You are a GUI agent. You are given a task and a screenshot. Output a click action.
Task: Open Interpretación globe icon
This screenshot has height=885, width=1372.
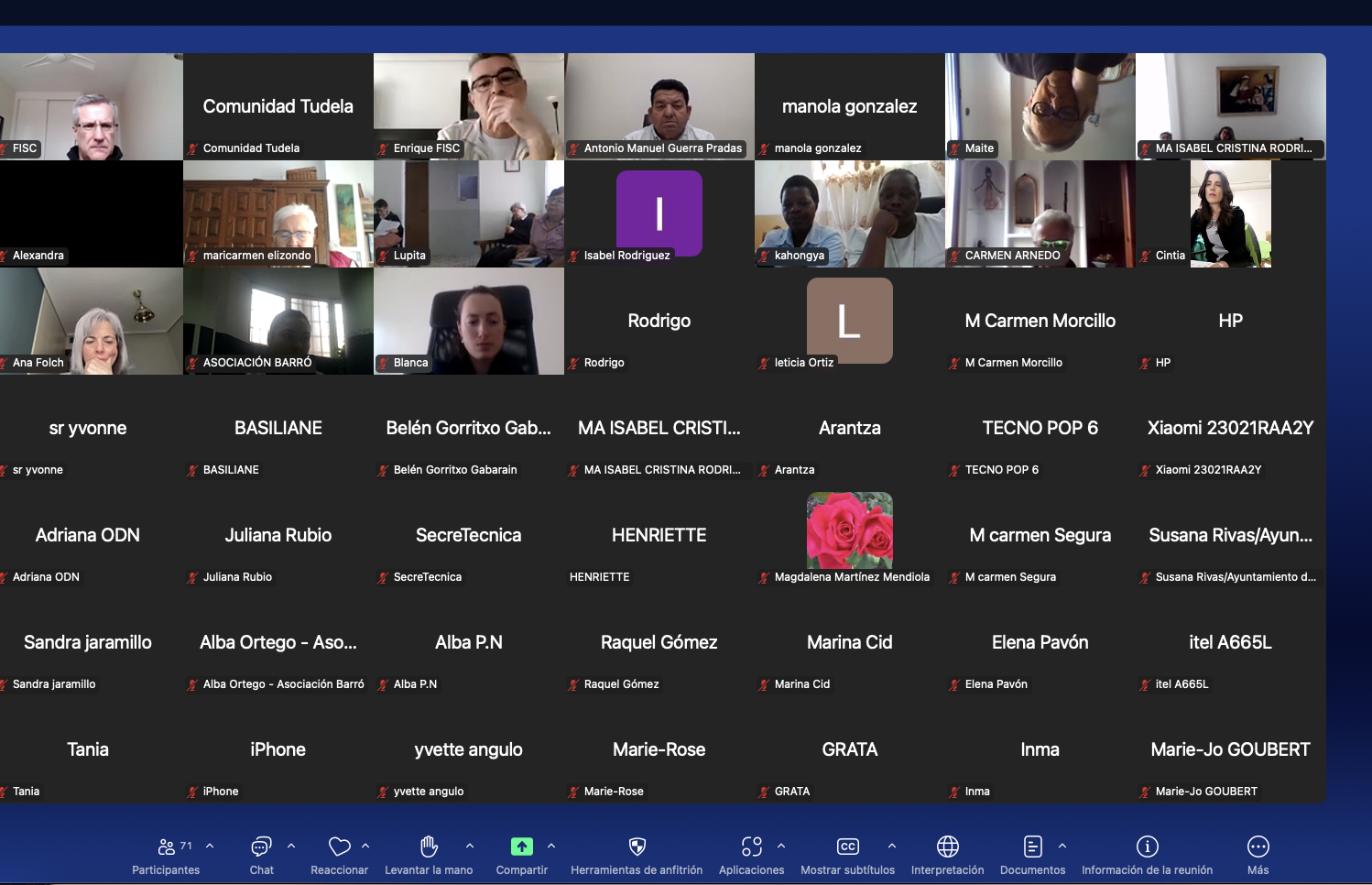tap(947, 847)
